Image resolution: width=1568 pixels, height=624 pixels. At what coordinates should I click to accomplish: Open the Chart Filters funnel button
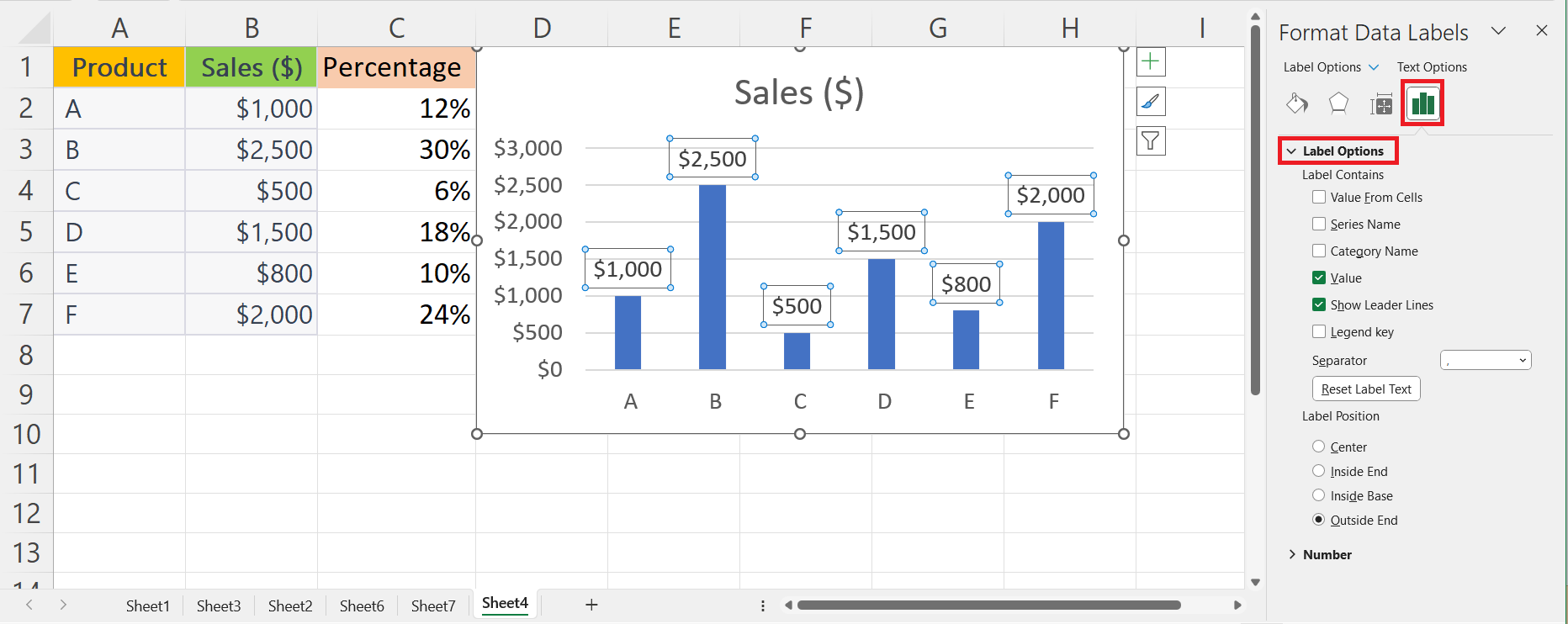click(1151, 141)
